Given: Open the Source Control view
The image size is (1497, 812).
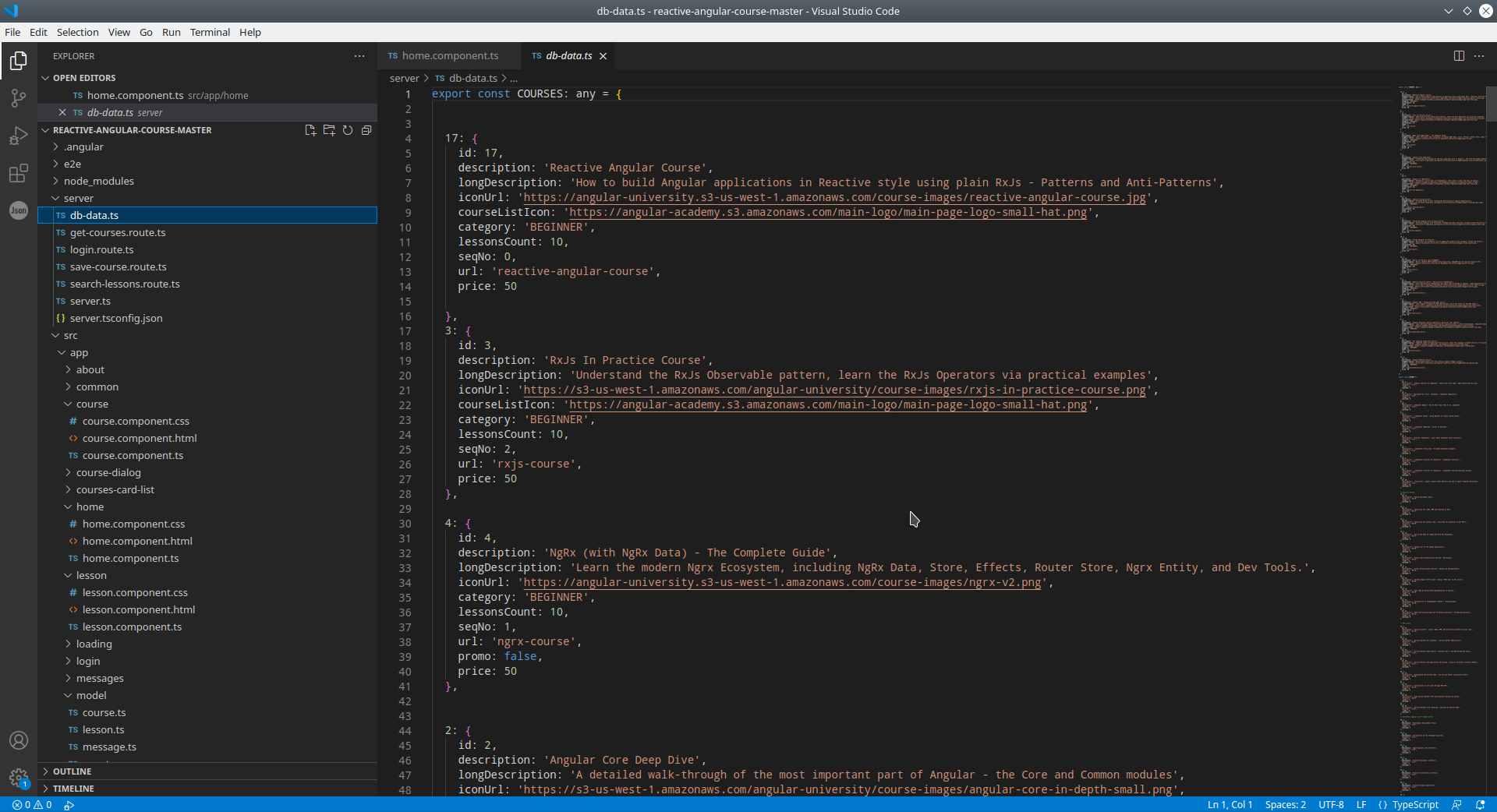Looking at the screenshot, I should 19,98.
